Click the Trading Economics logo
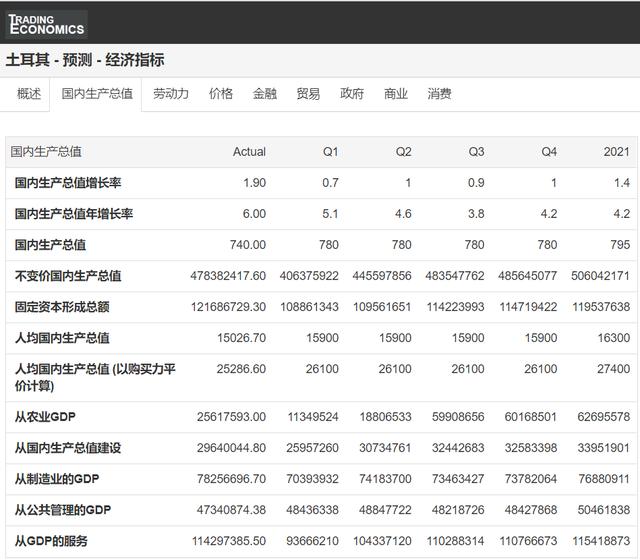 46,23
